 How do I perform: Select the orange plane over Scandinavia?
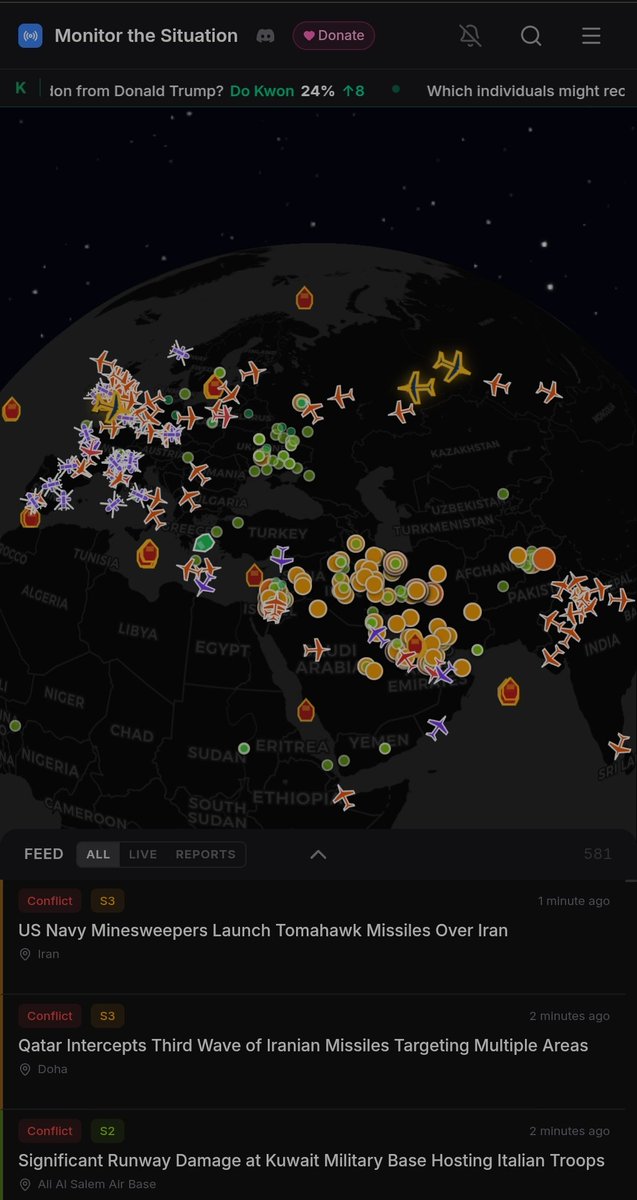point(252,373)
